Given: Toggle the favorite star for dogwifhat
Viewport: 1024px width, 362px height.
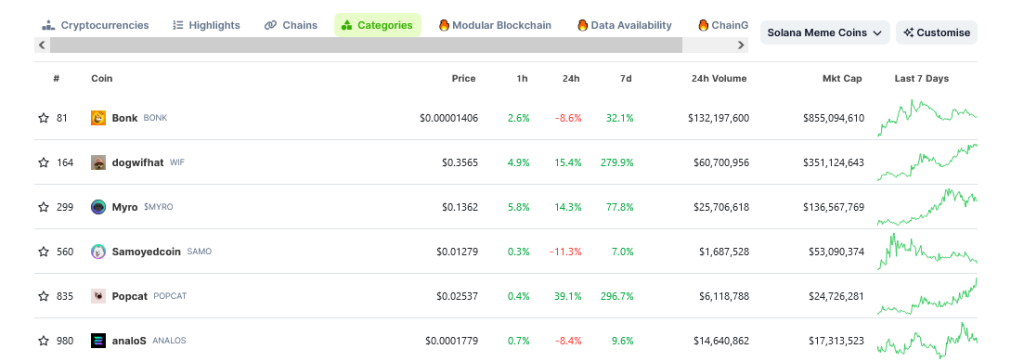Looking at the screenshot, I should (x=44, y=163).
